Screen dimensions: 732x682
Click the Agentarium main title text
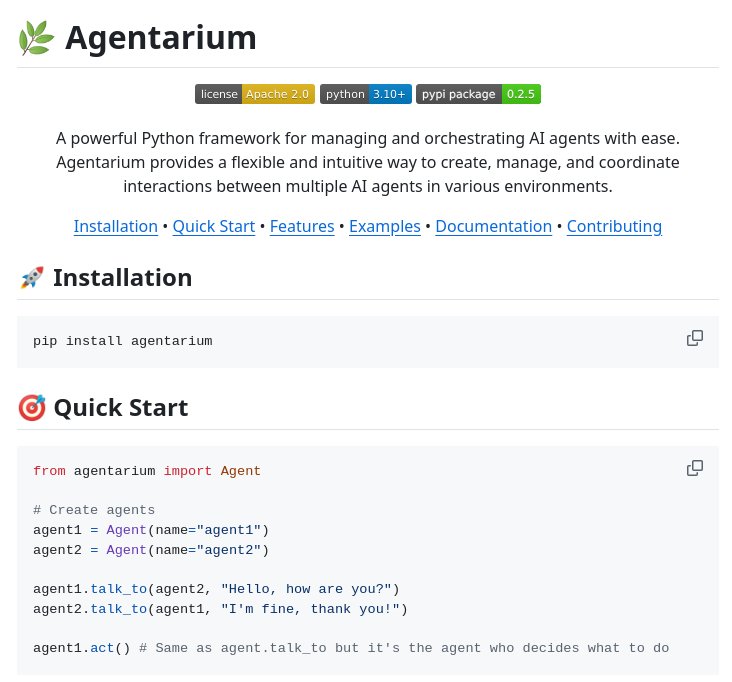(x=161, y=38)
